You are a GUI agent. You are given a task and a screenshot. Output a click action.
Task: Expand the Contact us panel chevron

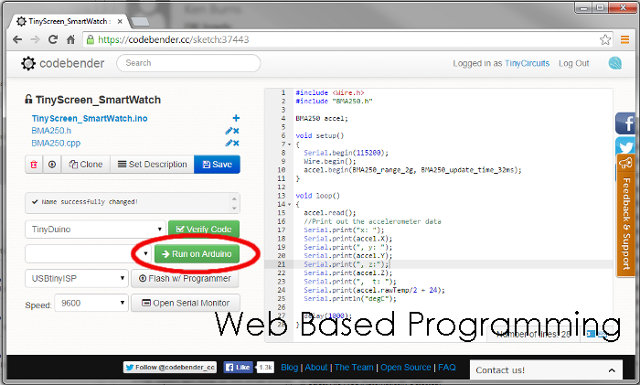point(611,370)
